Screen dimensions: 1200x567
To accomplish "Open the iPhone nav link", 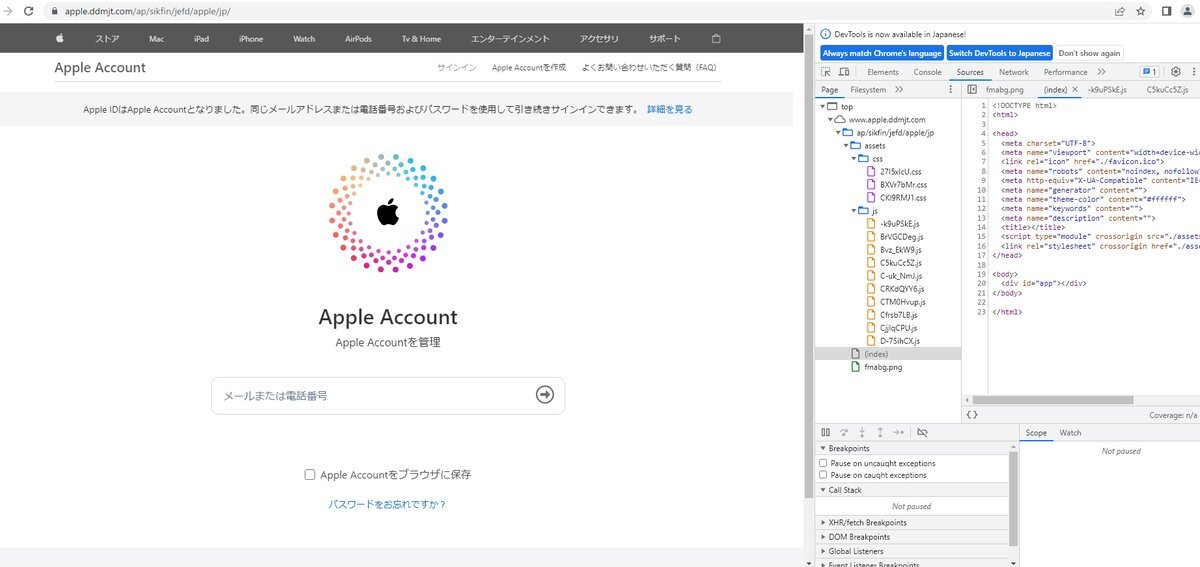I will 251,39.
